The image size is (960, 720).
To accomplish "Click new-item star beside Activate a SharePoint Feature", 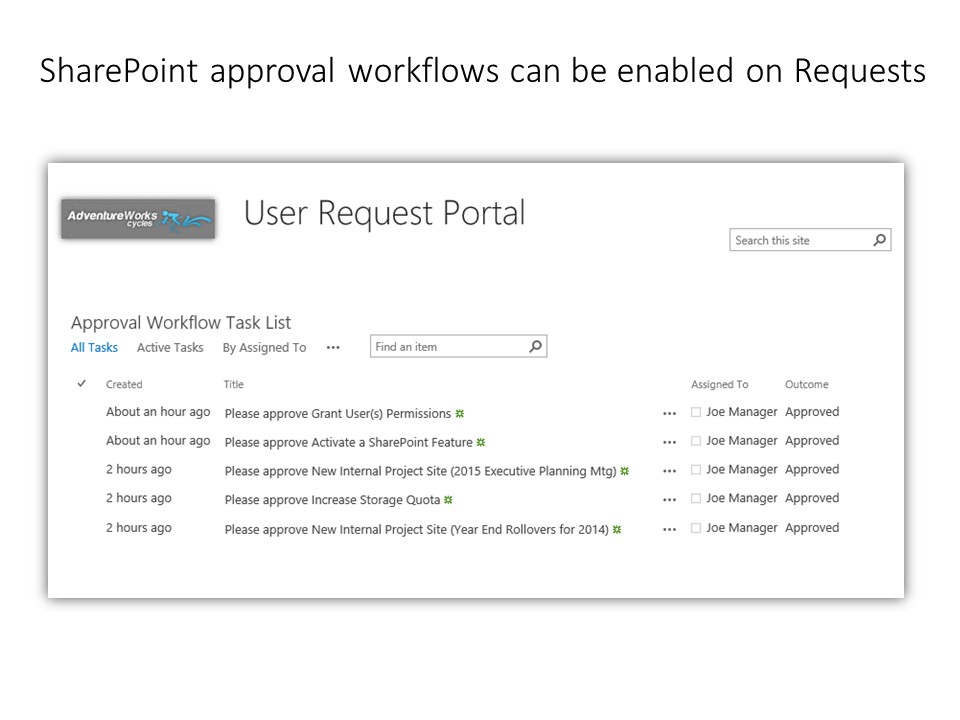I will [481, 442].
